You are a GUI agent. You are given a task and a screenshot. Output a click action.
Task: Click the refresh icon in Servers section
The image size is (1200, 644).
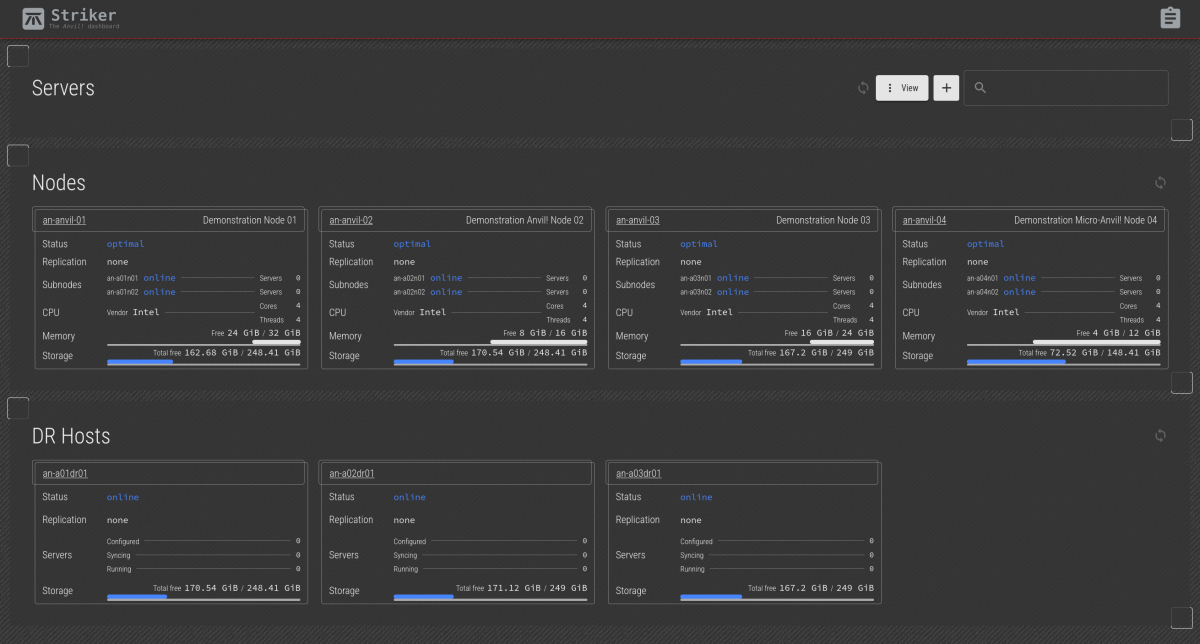tap(863, 88)
